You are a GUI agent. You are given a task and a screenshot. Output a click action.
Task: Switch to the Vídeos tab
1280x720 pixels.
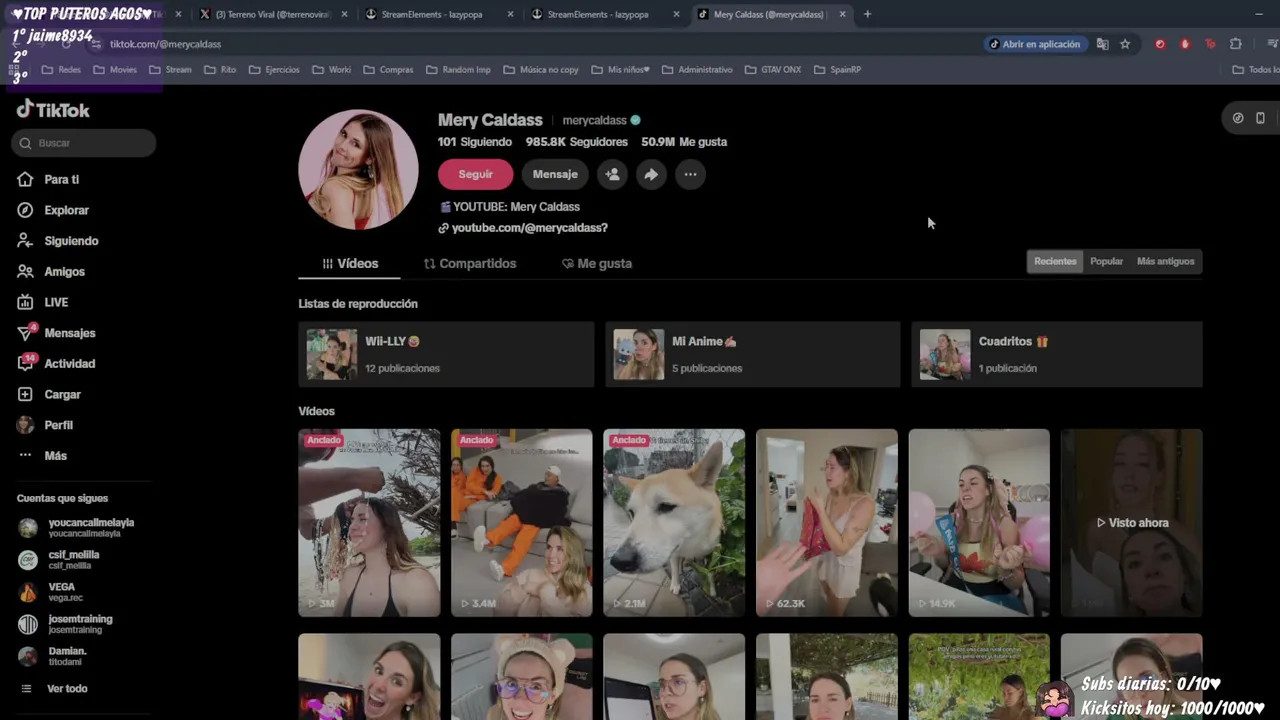pyautogui.click(x=350, y=264)
